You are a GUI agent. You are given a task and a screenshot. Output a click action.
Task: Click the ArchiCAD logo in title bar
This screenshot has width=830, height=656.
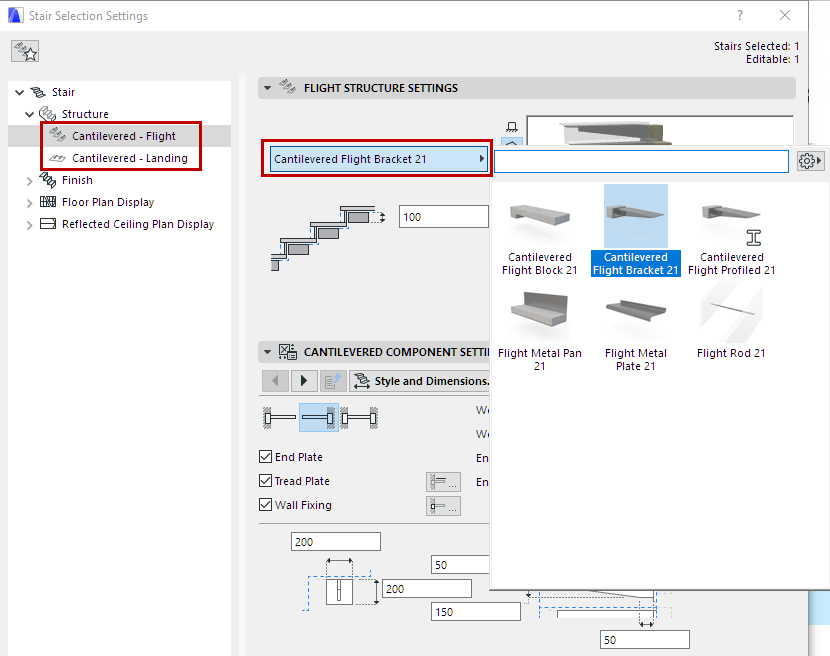pos(16,15)
